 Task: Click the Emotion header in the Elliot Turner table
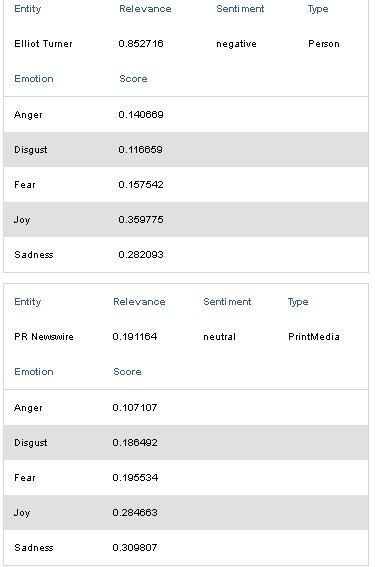point(34,78)
